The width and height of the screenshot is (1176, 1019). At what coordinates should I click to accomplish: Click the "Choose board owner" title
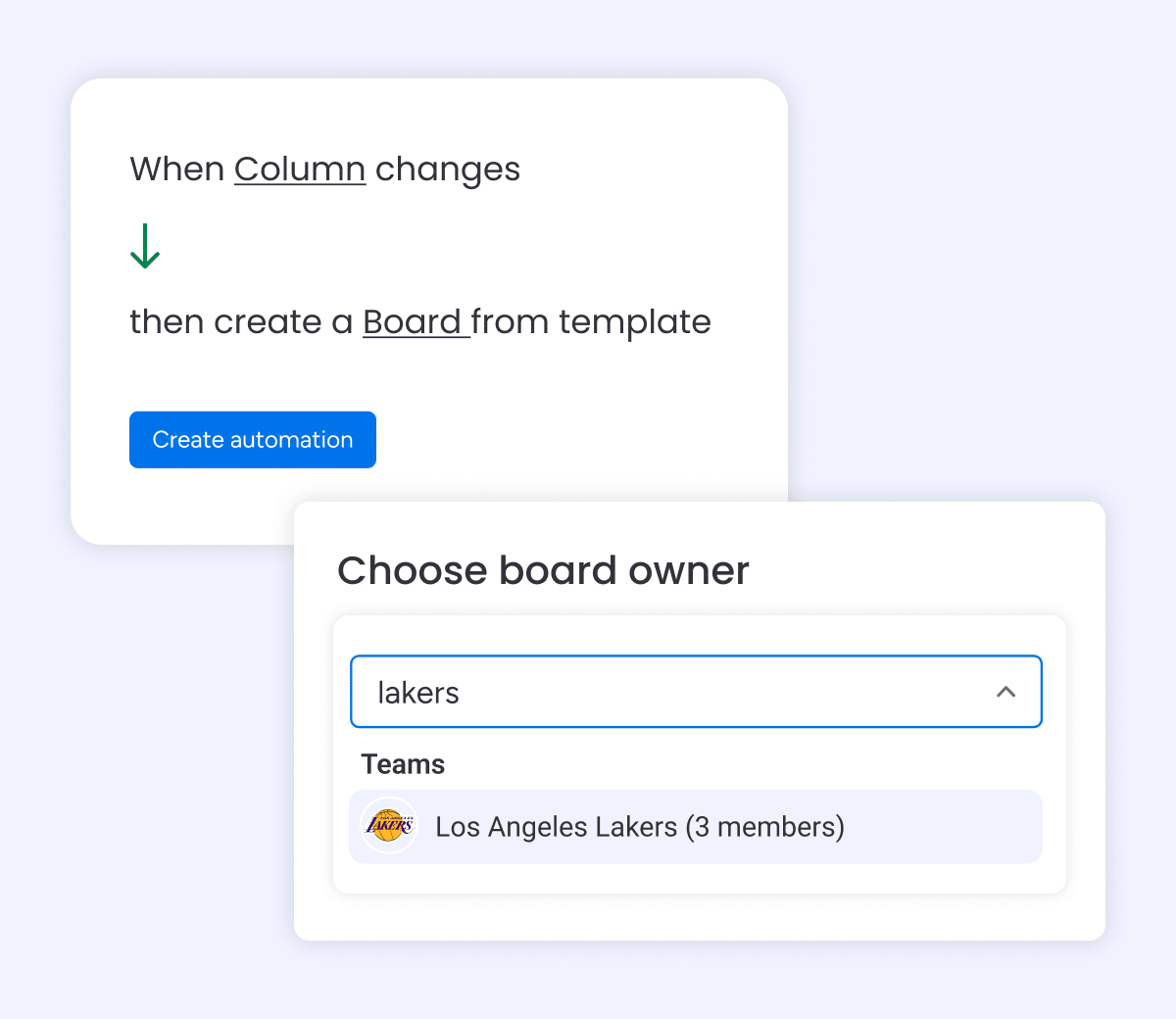[543, 570]
